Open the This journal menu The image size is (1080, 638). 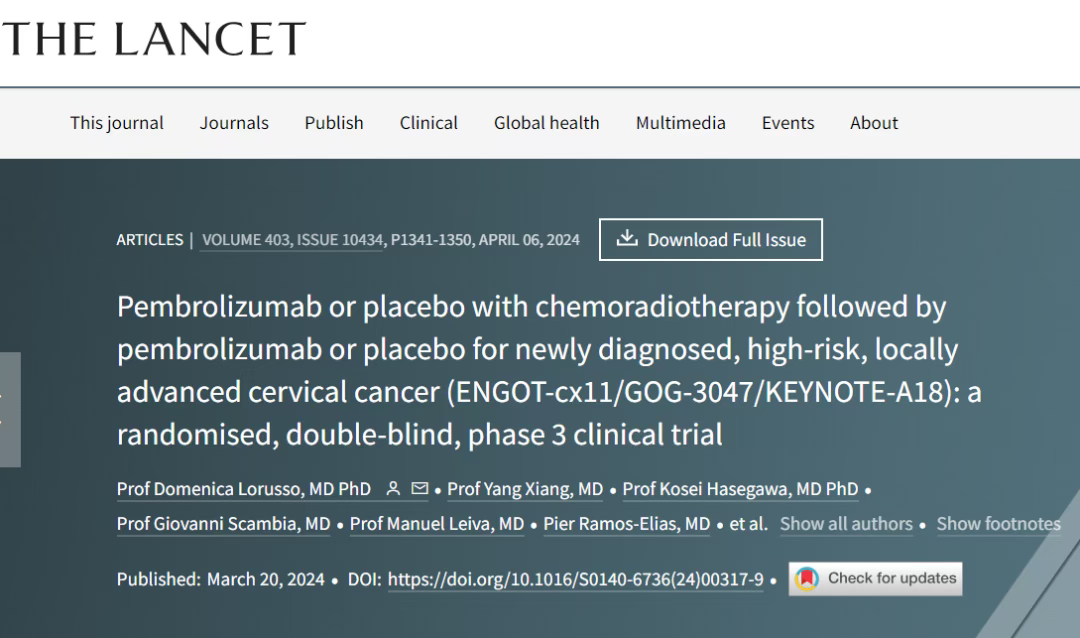[116, 123]
